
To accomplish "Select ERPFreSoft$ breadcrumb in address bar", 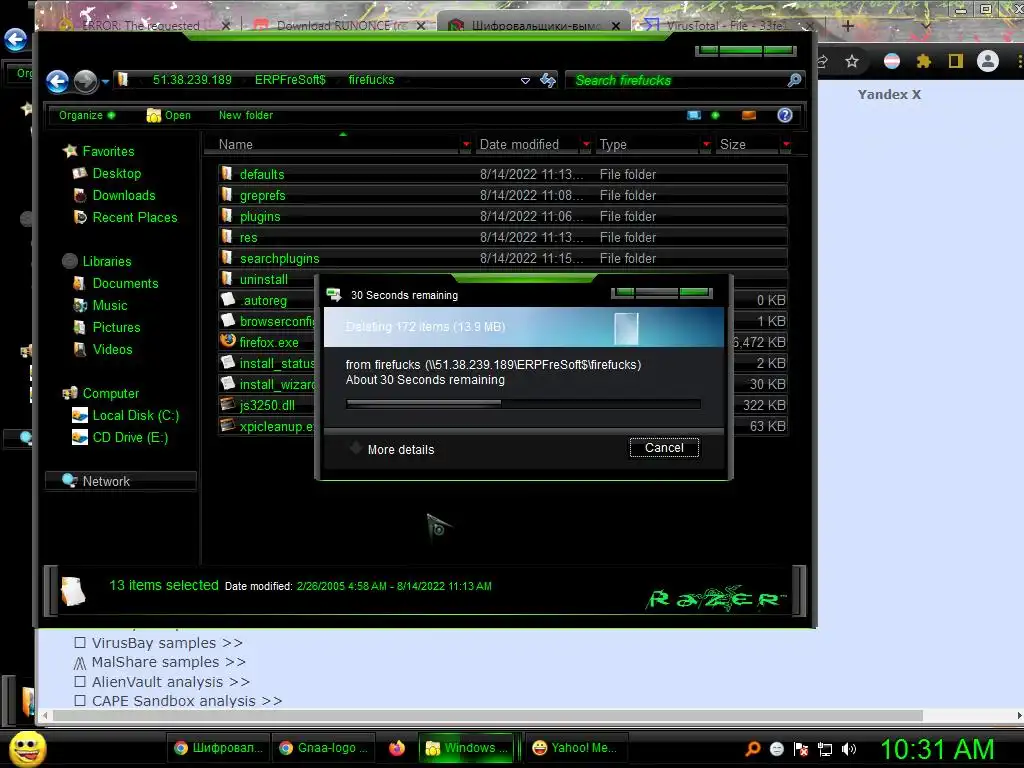I will 290,80.
